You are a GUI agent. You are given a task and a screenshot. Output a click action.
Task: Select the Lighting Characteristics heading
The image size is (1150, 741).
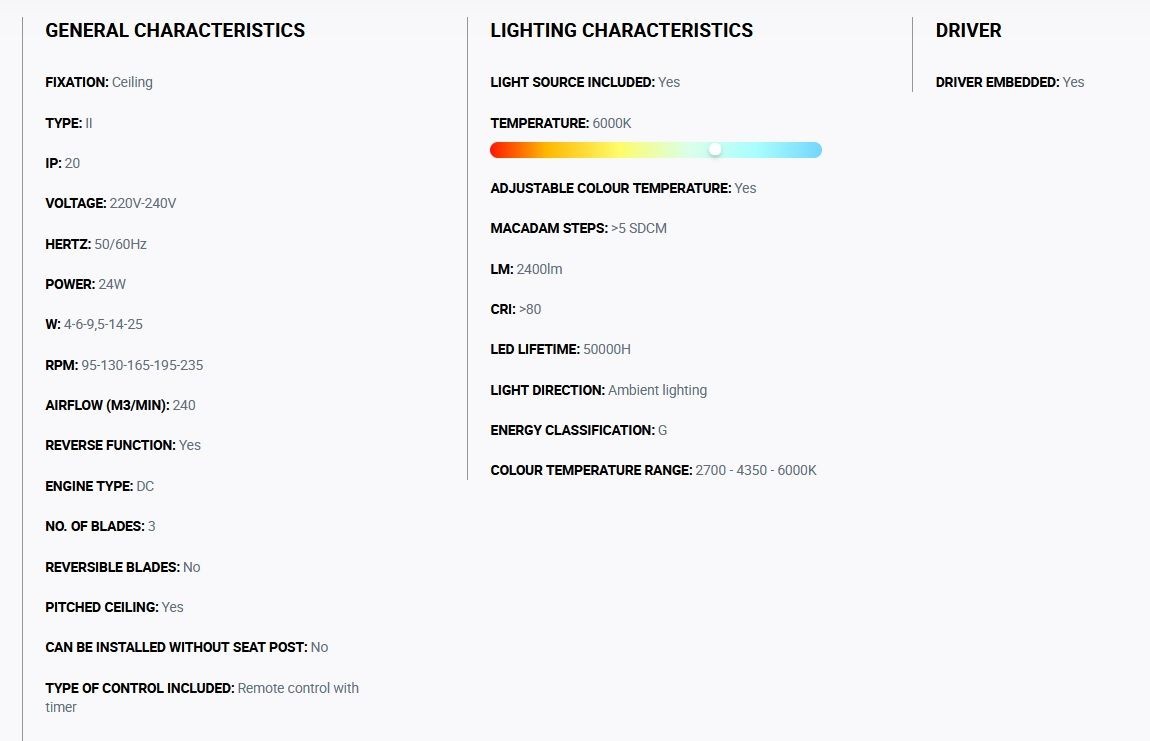click(x=621, y=30)
